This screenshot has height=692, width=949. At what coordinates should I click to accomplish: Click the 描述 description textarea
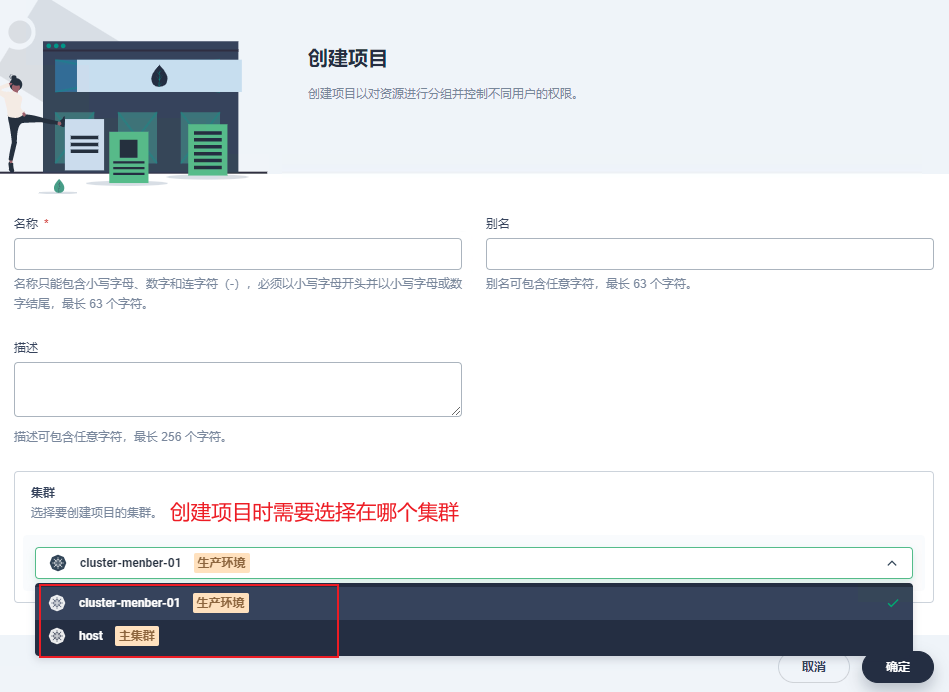tap(238, 389)
